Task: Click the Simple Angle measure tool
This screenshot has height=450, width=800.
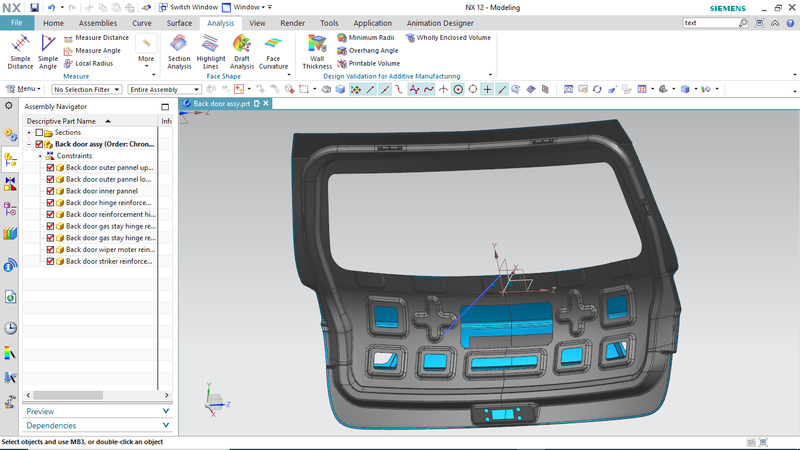Action: (48, 50)
